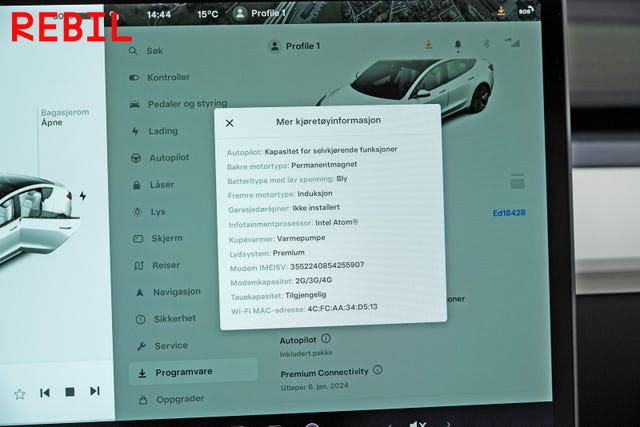Image resolution: width=640 pixels, height=427 pixels.
Task: Click the wrench icon beside Service
Action: click(x=141, y=346)
